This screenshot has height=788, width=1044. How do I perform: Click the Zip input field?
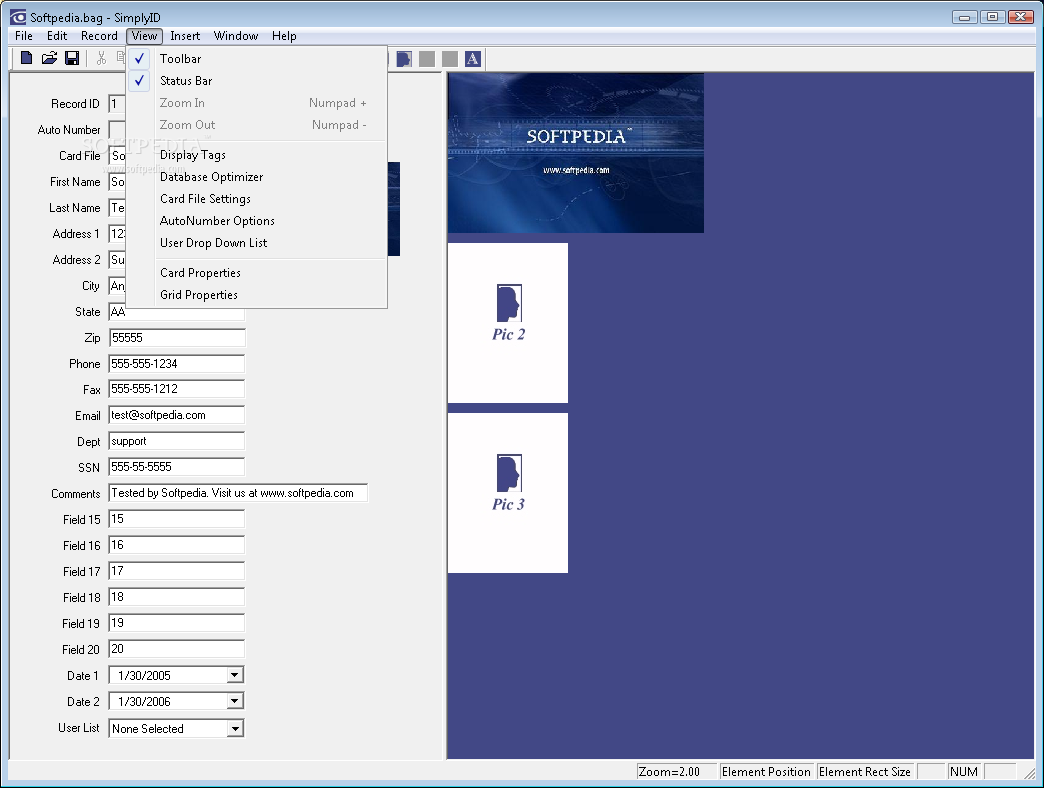pyautogui.click(x=177, y=337)
